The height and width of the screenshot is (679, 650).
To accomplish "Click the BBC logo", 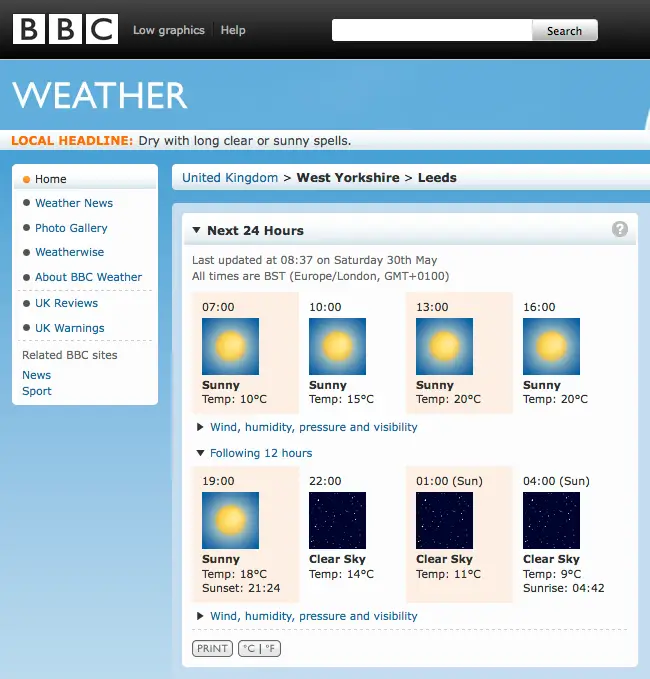I will coord(65,30).
